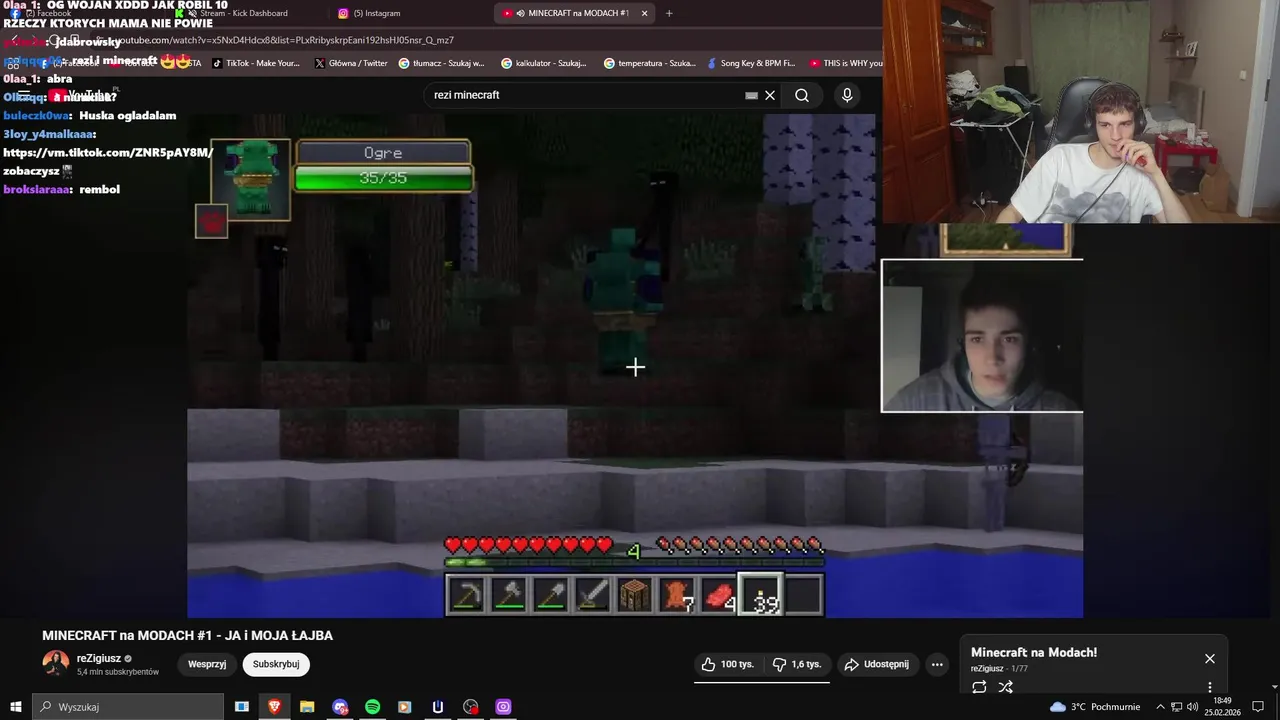
Task: Open Brave browser from the taskbar
Action: coord(274,707)
